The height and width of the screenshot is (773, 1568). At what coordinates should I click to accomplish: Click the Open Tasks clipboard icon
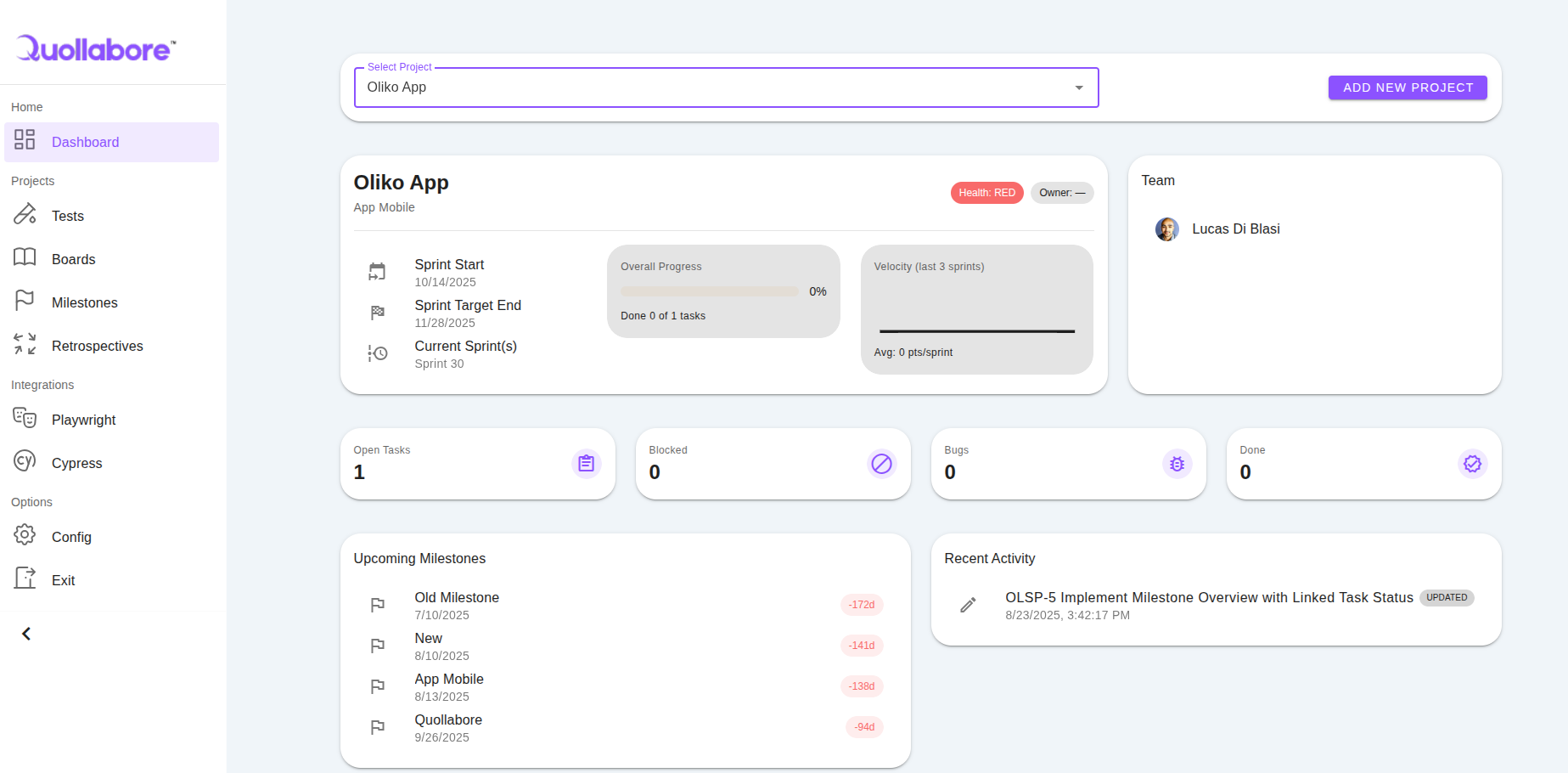586,464
